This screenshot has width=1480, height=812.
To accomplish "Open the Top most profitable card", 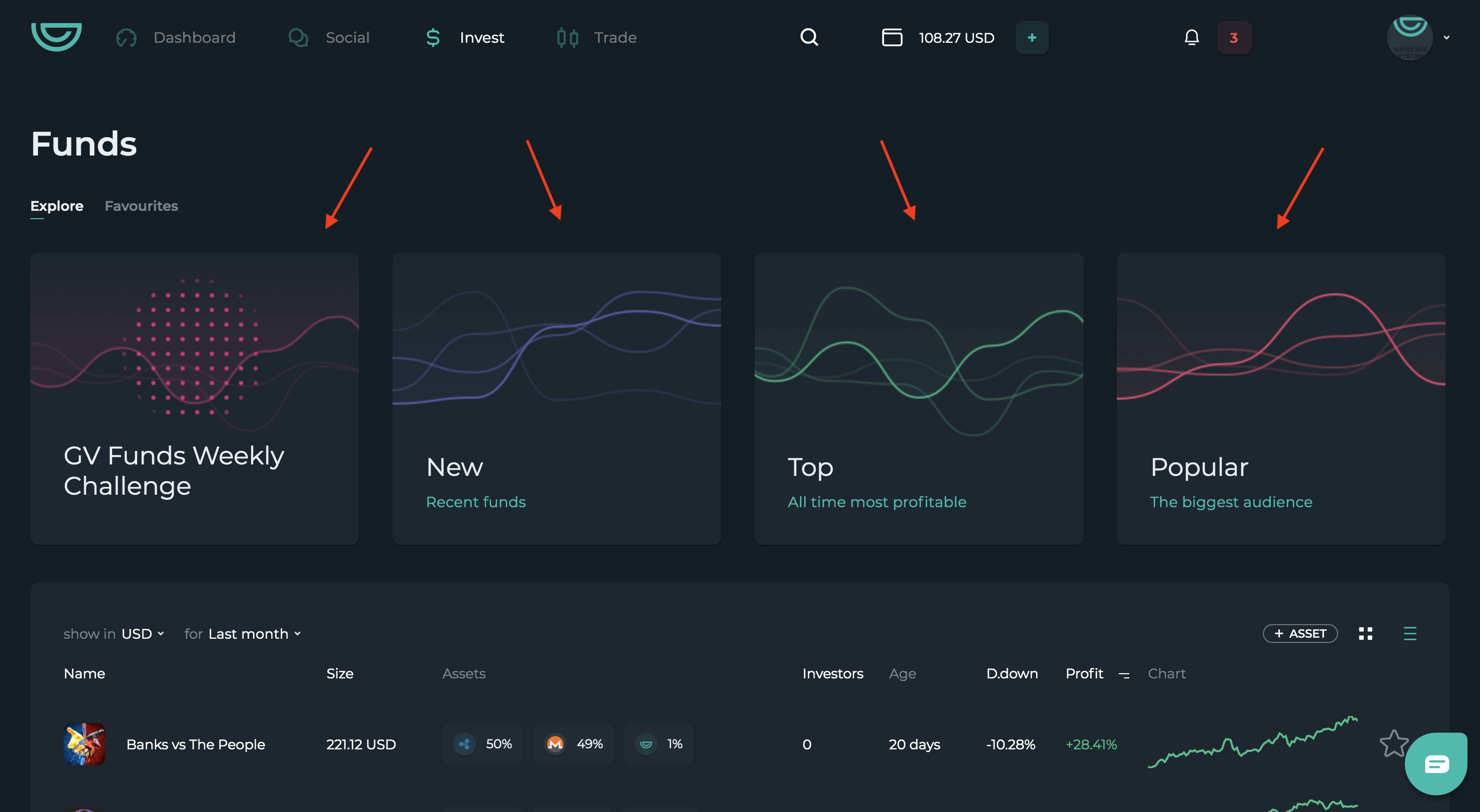I will click(918, 398).
